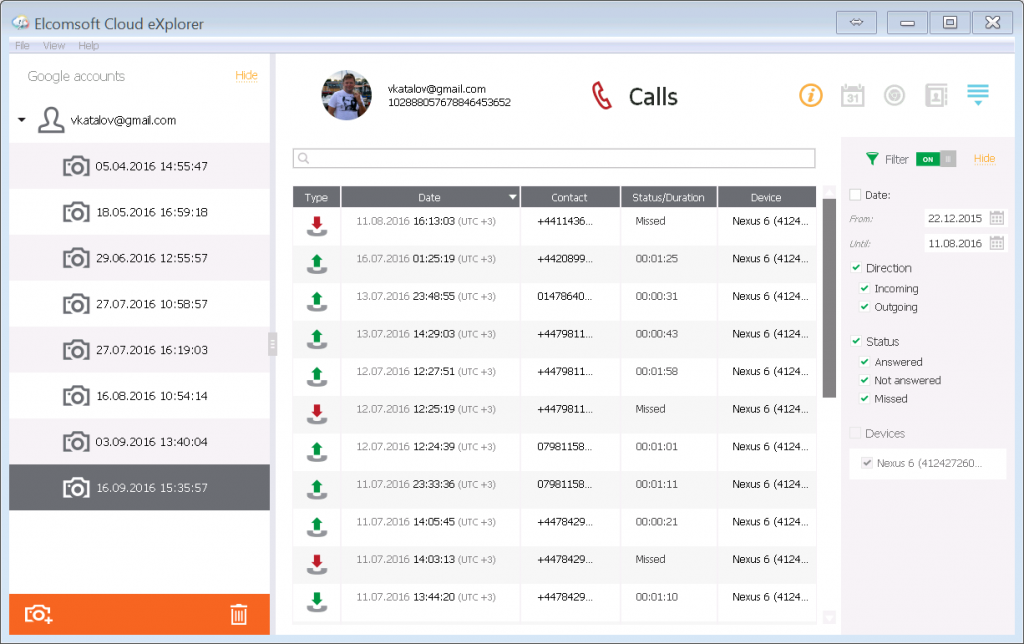Expand the Devices filter section
This screenshot has width=1024, height=644.
tap(853, 432)
